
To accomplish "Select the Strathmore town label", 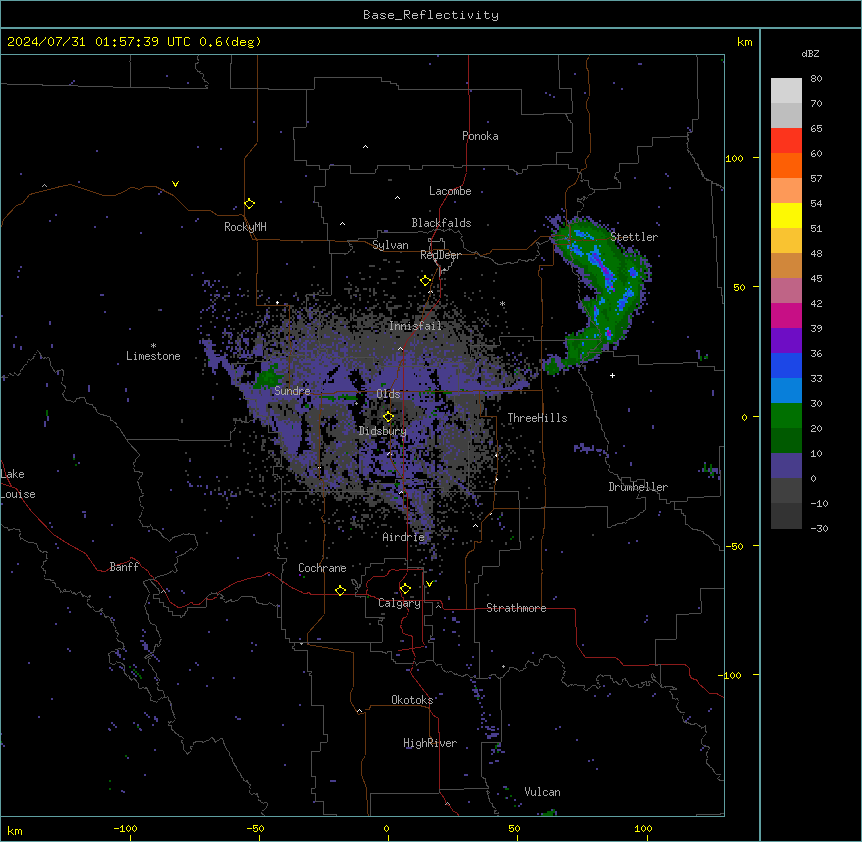I will (516, 608).
